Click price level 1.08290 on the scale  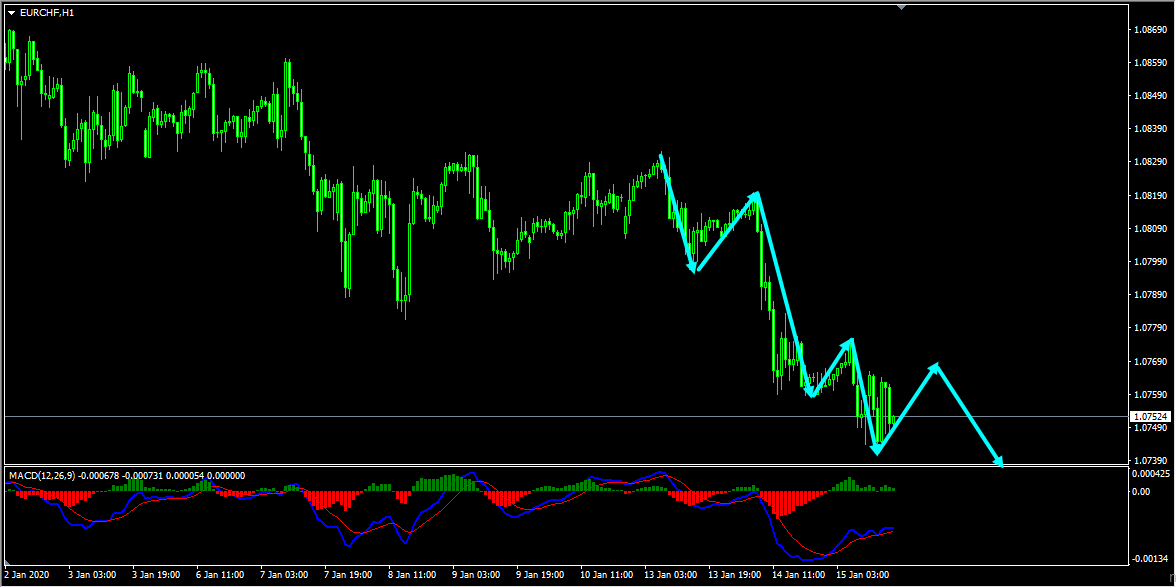click(x=1150, y=162)
